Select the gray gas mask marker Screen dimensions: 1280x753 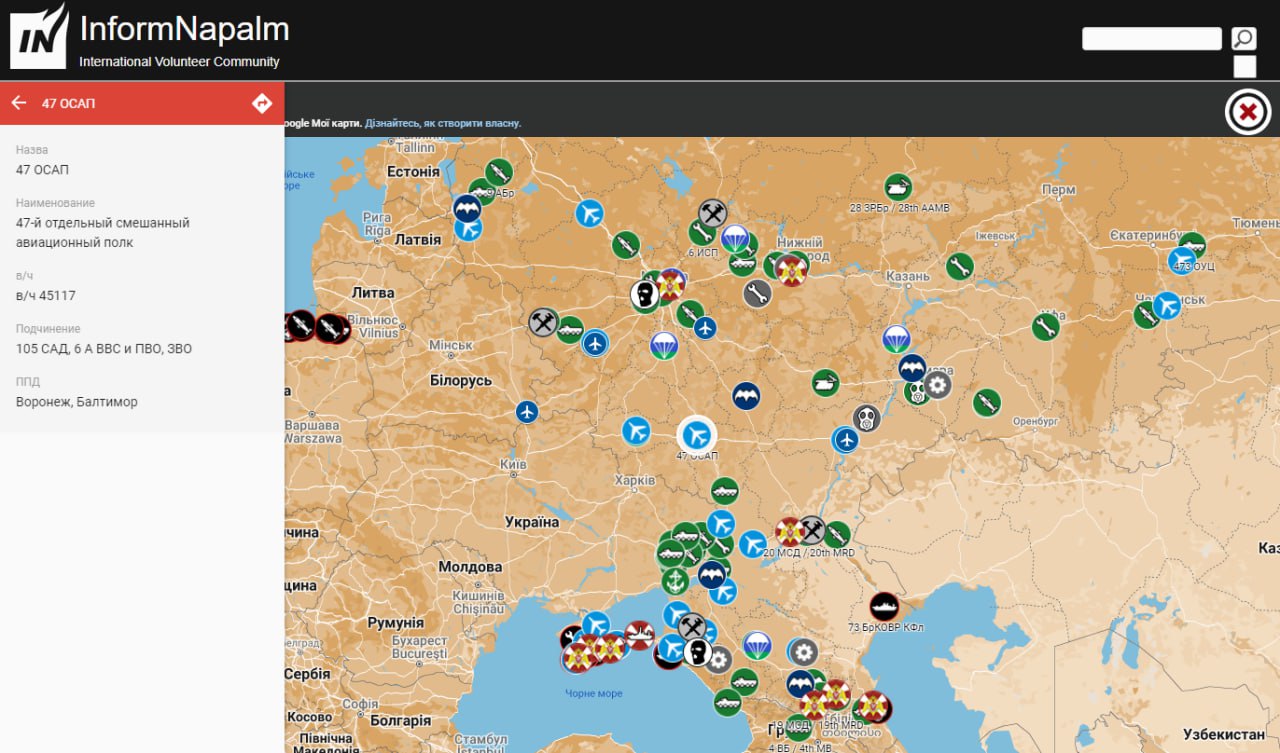click(x=867, y=419)
